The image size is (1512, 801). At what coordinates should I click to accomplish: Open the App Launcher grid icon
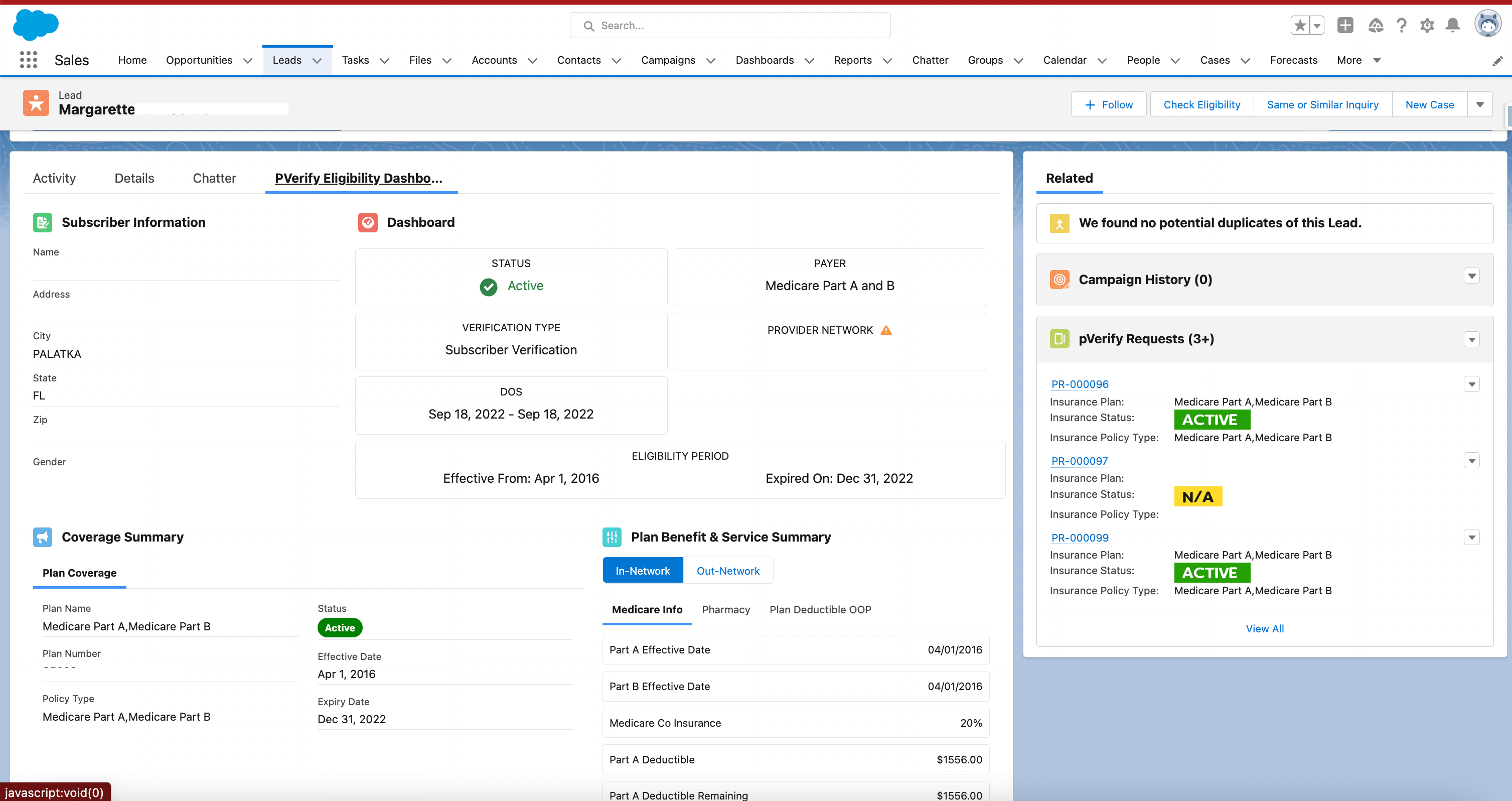coord(28,60)
